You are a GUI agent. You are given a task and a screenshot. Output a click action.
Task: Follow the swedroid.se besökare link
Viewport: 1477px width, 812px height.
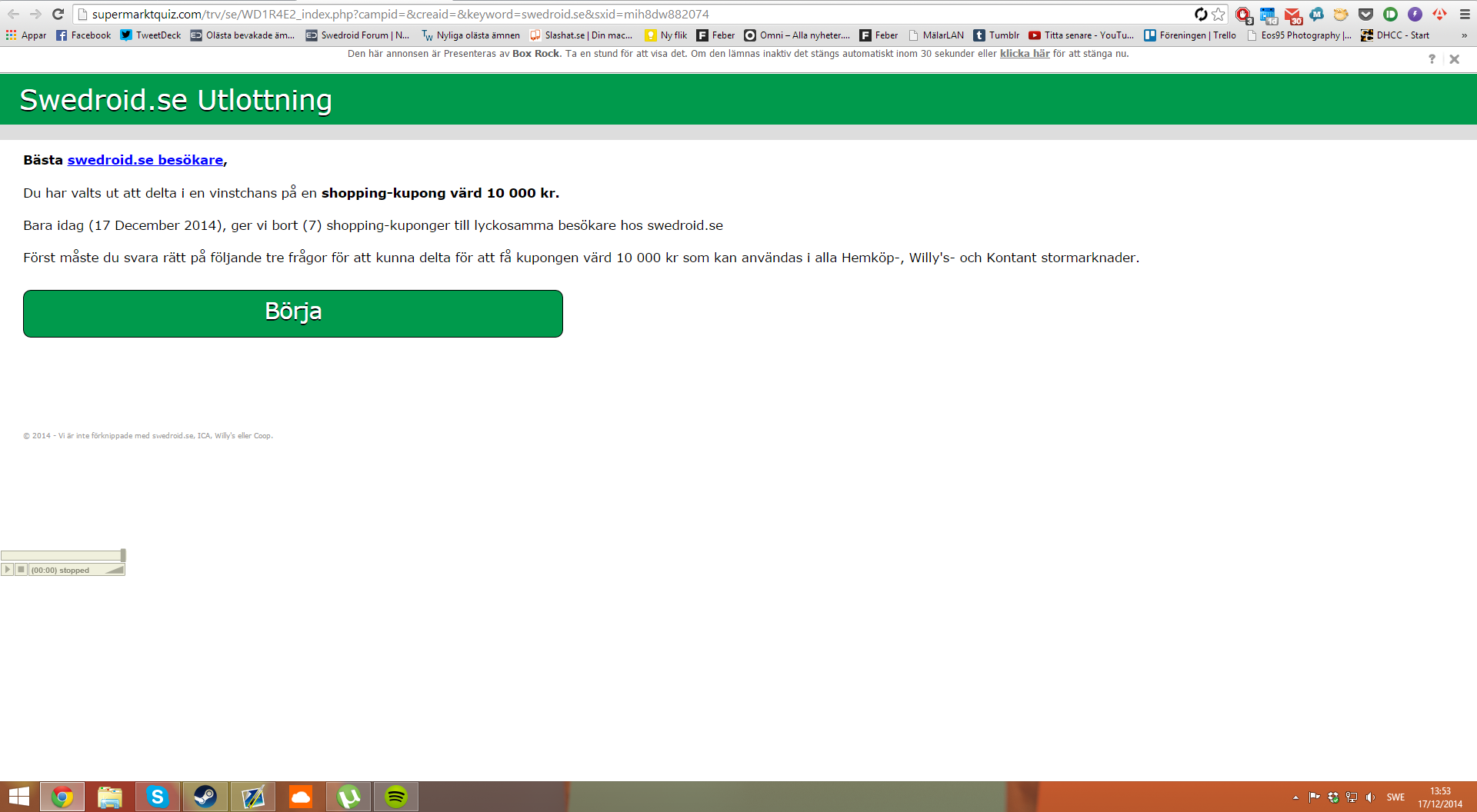[x=145, y=160]
